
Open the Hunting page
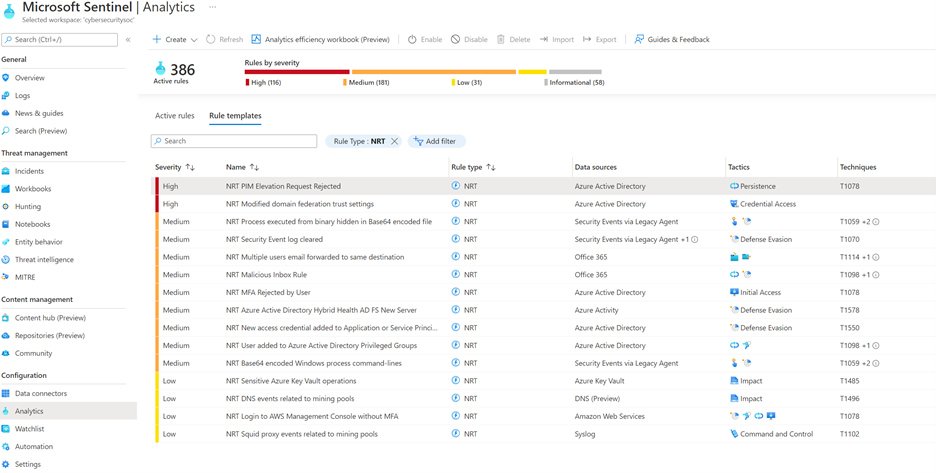(28, 207)
